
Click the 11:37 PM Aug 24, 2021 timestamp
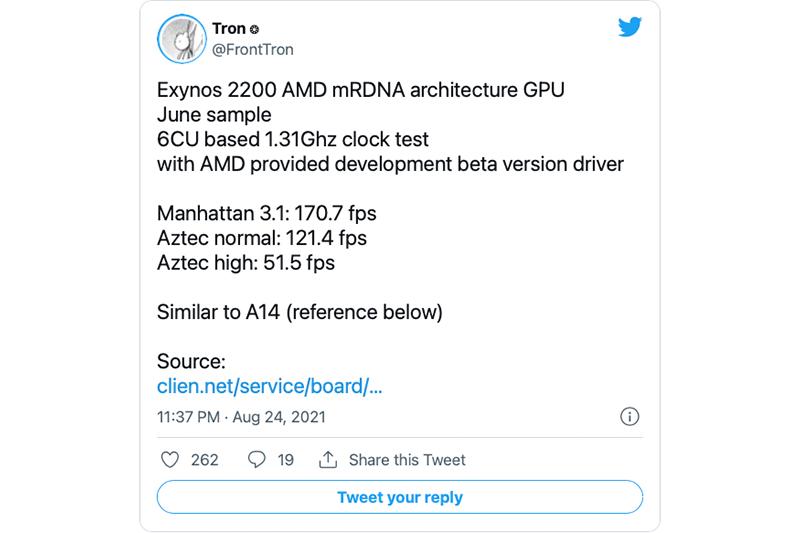point(241,417)
